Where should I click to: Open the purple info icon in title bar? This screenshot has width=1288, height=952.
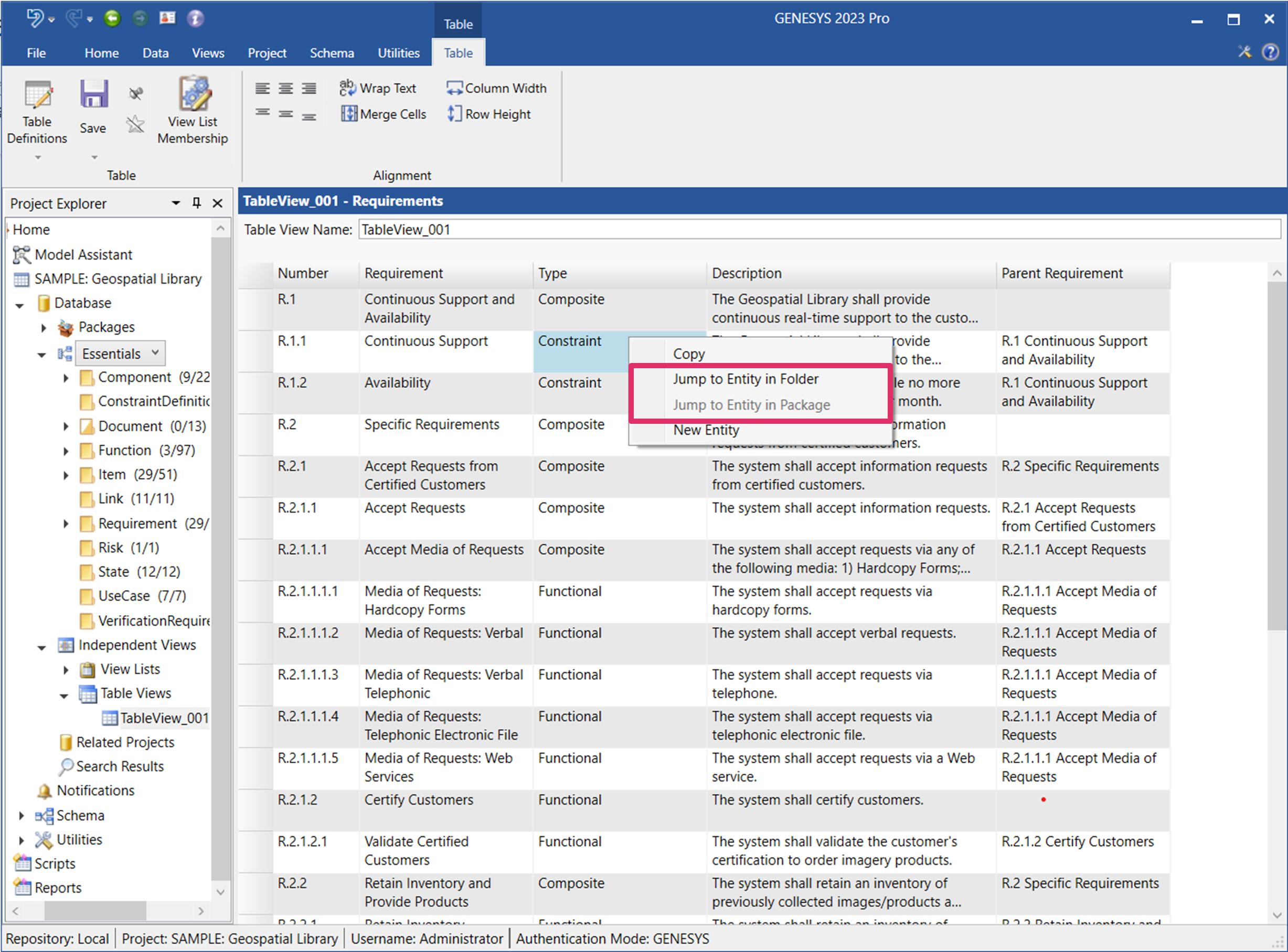(x=195, y=18)
